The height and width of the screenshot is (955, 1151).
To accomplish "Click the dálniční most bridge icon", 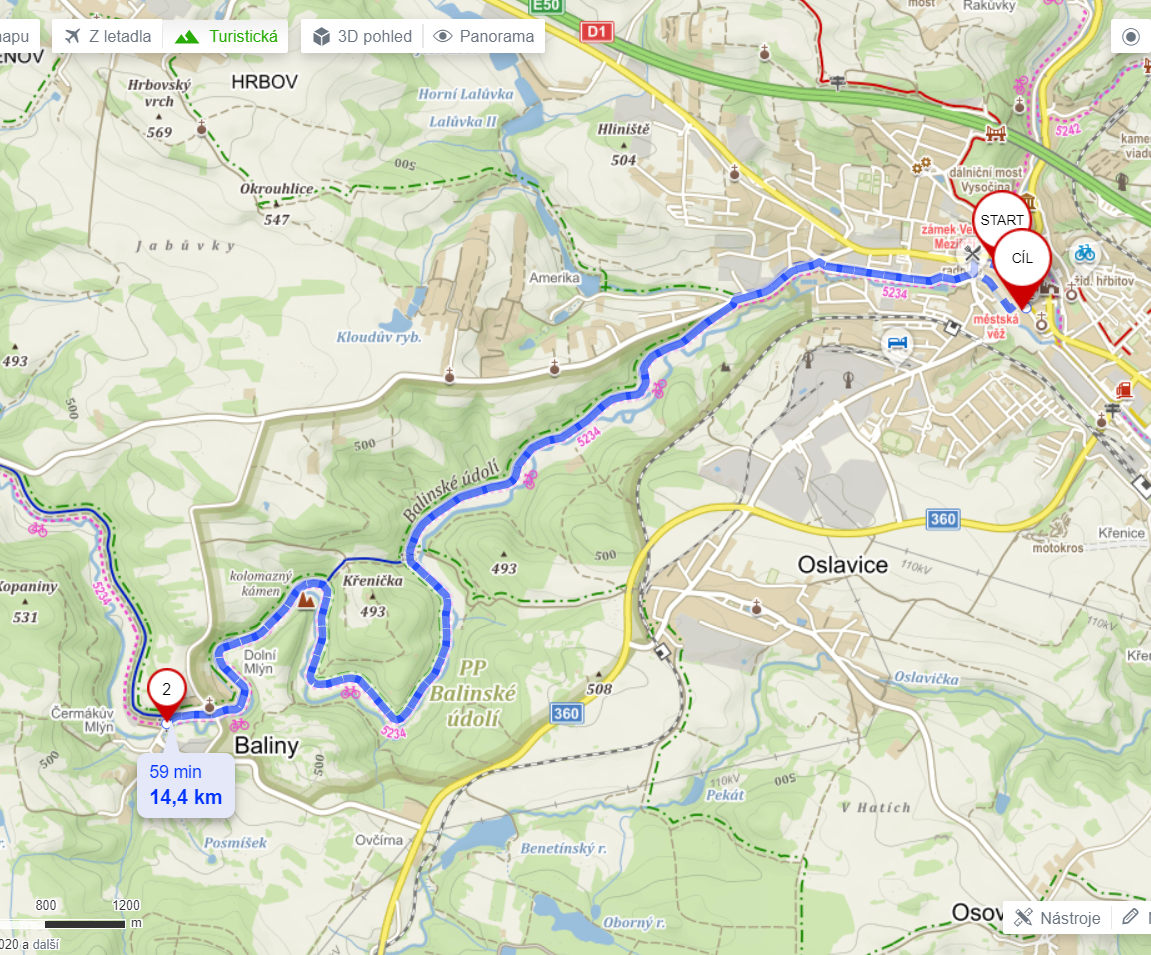I will (x=995, y=134).
